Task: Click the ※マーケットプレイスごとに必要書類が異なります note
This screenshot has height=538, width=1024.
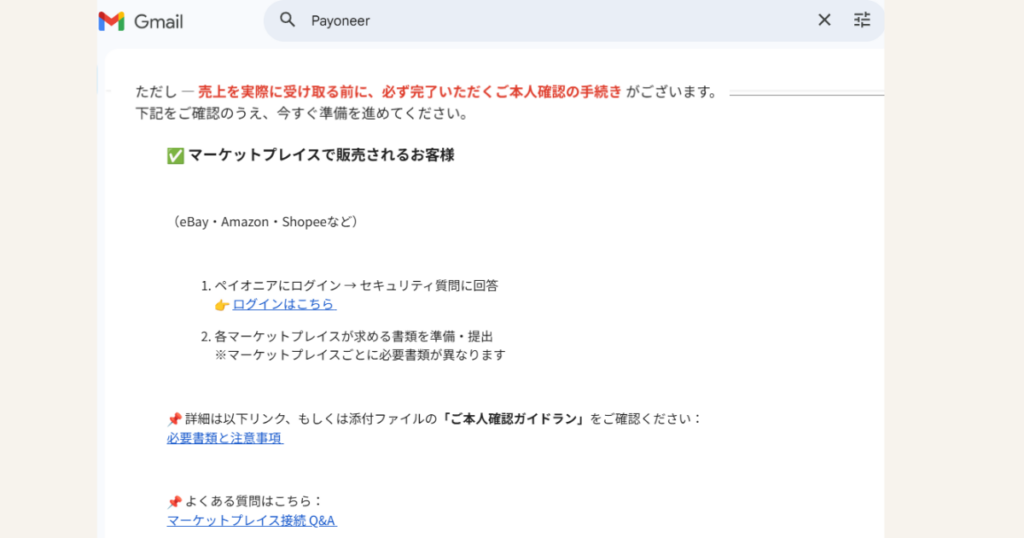Action: [359, 355]
